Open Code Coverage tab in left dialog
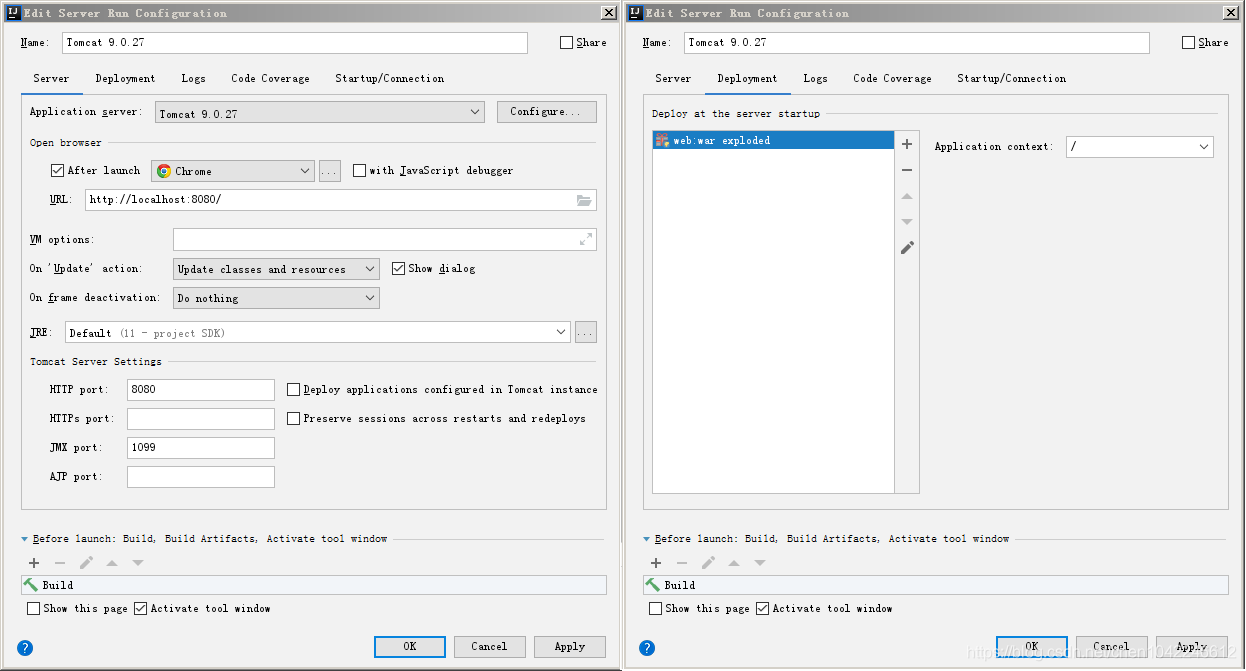This screenshot has width=1246, height=671. 270,79
